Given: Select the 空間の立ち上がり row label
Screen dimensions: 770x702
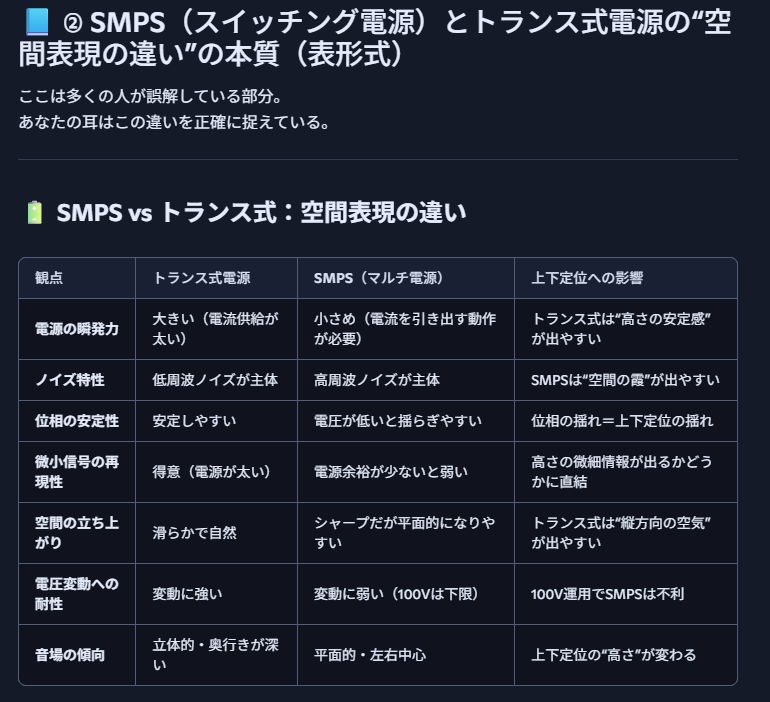Looking at the screenshot, I should 77,533.
